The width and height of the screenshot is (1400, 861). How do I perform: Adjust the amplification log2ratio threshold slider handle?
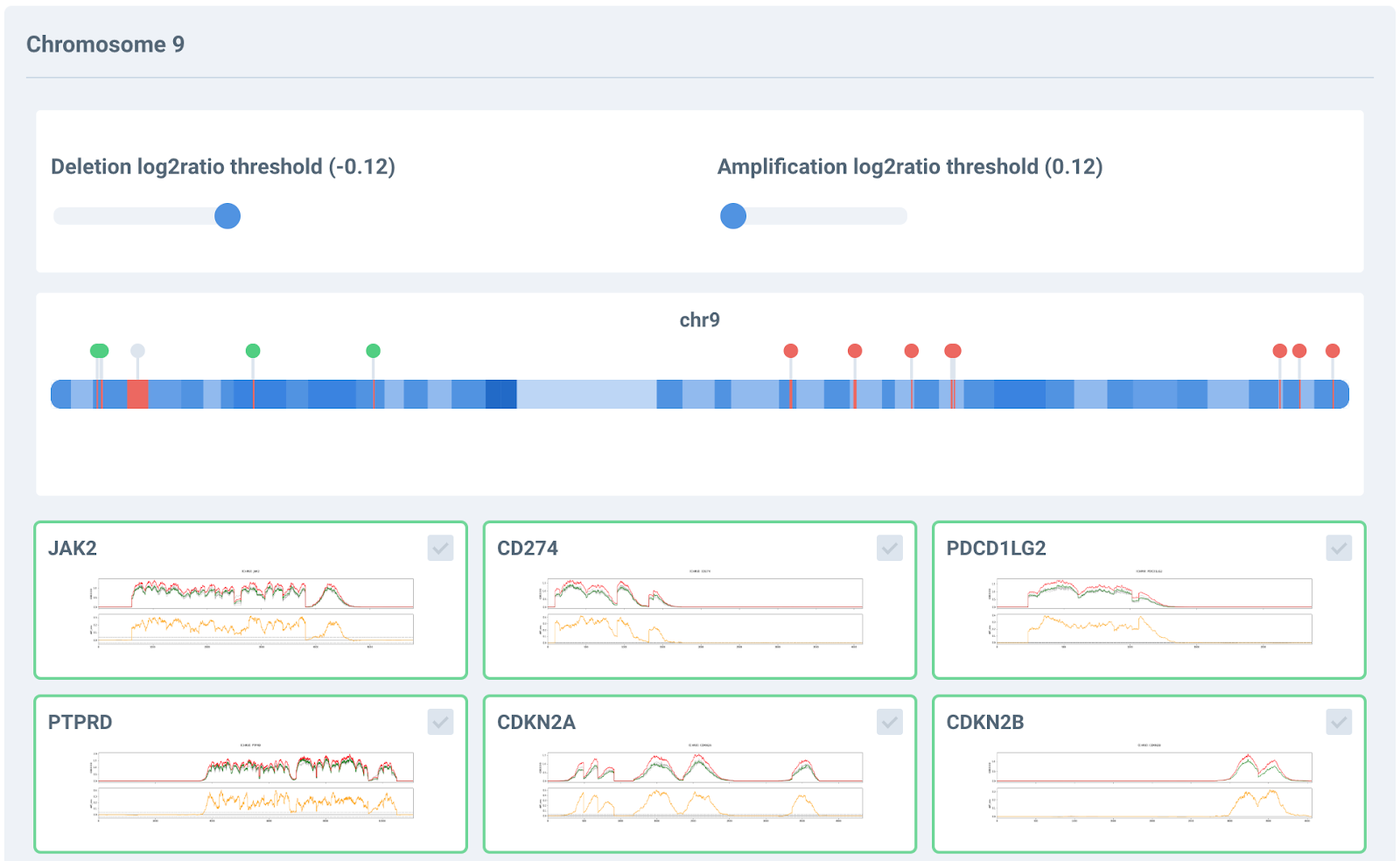tap(733, 216)
